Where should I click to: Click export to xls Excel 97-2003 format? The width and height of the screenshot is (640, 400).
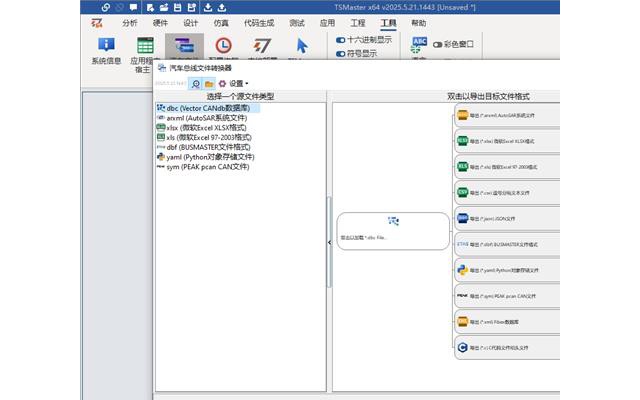click(507, 167)
